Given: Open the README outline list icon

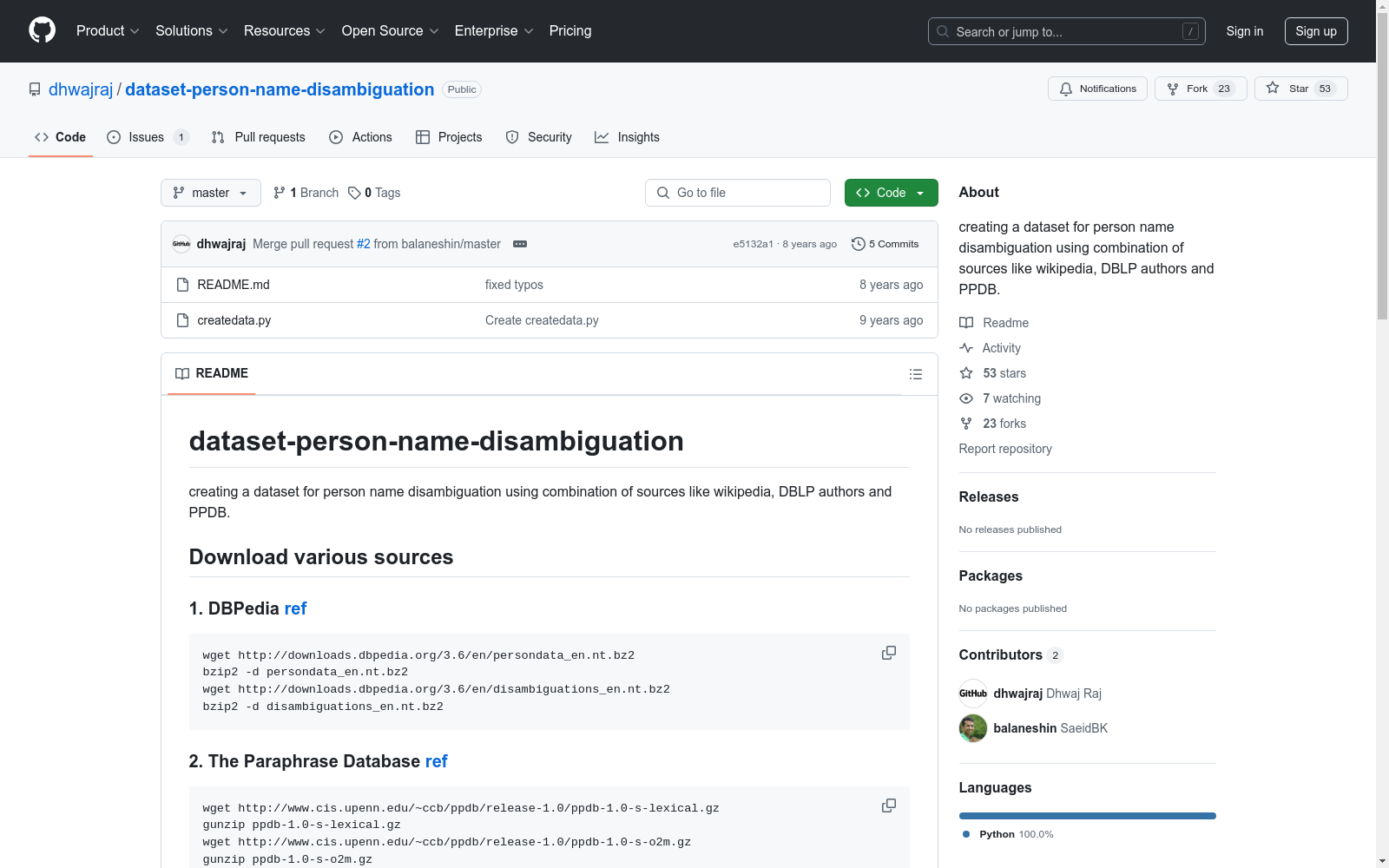Looking at the screenshot, I should [x=915, y=374].
